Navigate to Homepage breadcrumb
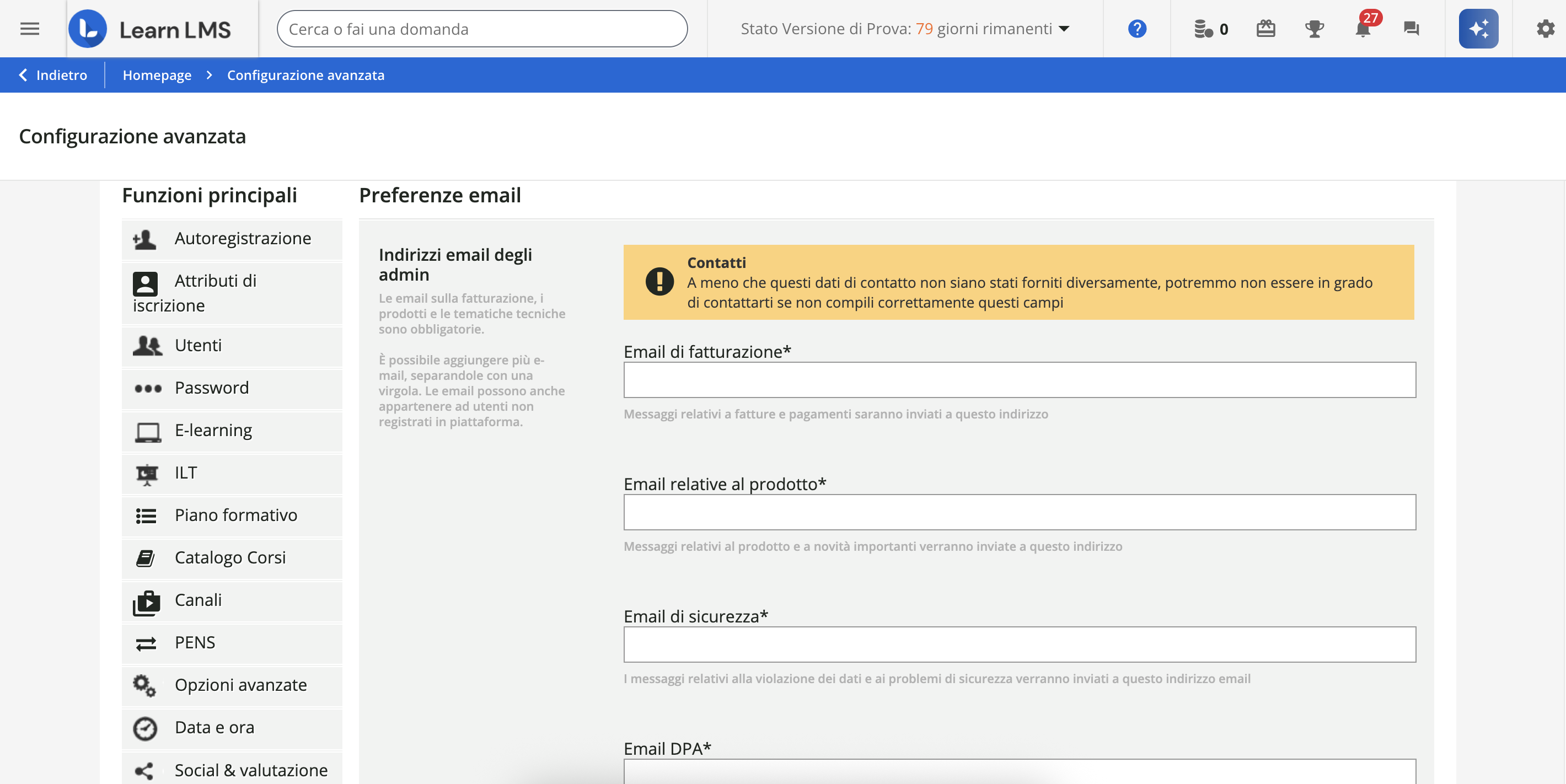This screenshot has height=784, width=1566. [x=157, y=75]
